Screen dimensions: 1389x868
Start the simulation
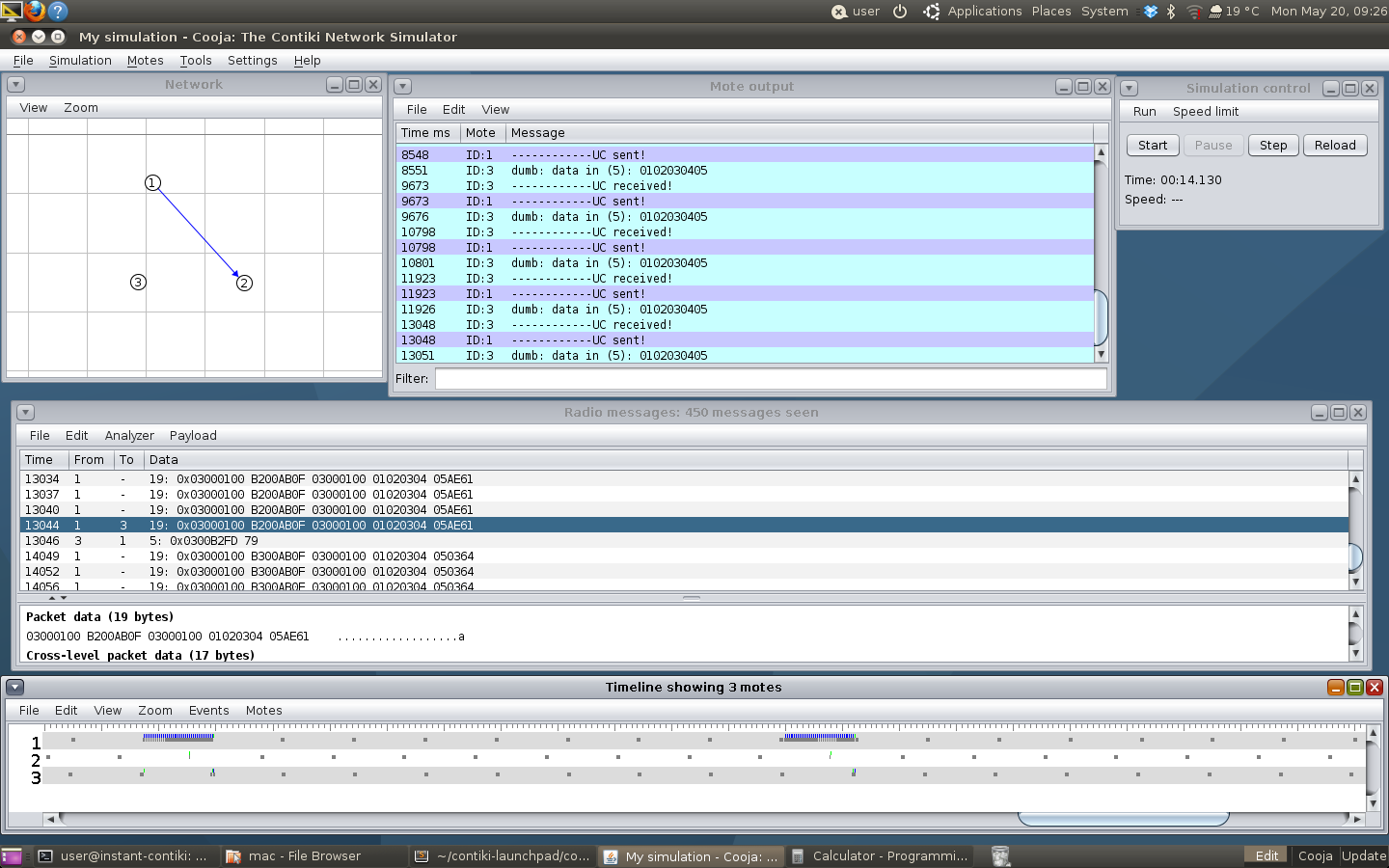pos(1153,146)
